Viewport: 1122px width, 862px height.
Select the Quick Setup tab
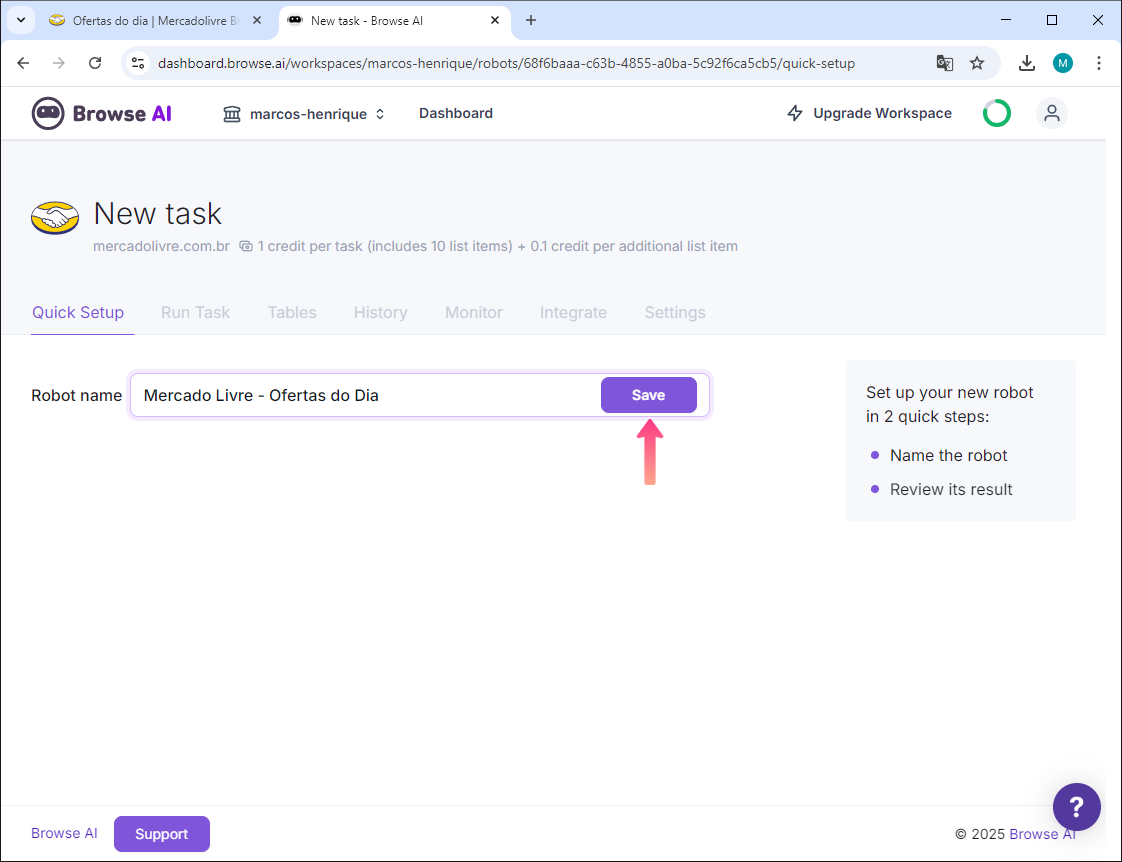click(78, 313)
